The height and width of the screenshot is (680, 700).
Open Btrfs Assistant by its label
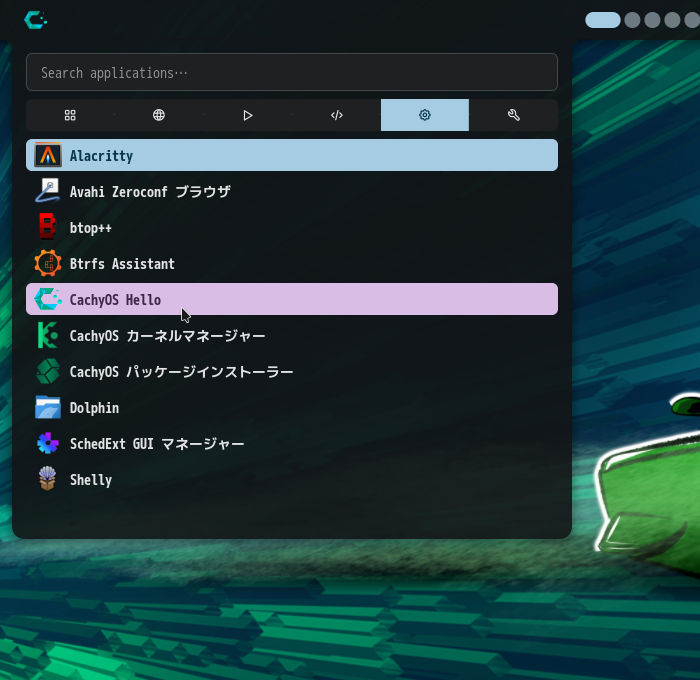pyautogui.click(x=122, y=264)
